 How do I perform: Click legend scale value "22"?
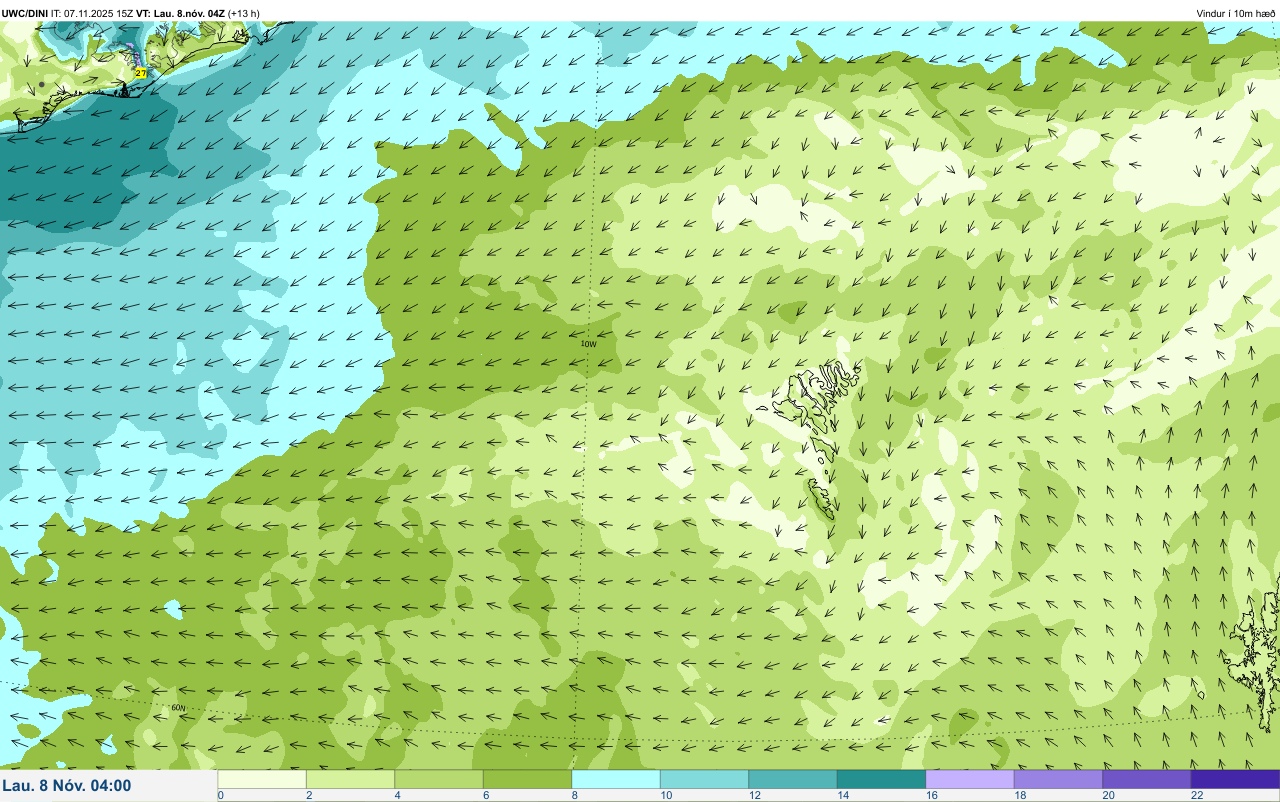(1195, 795)
